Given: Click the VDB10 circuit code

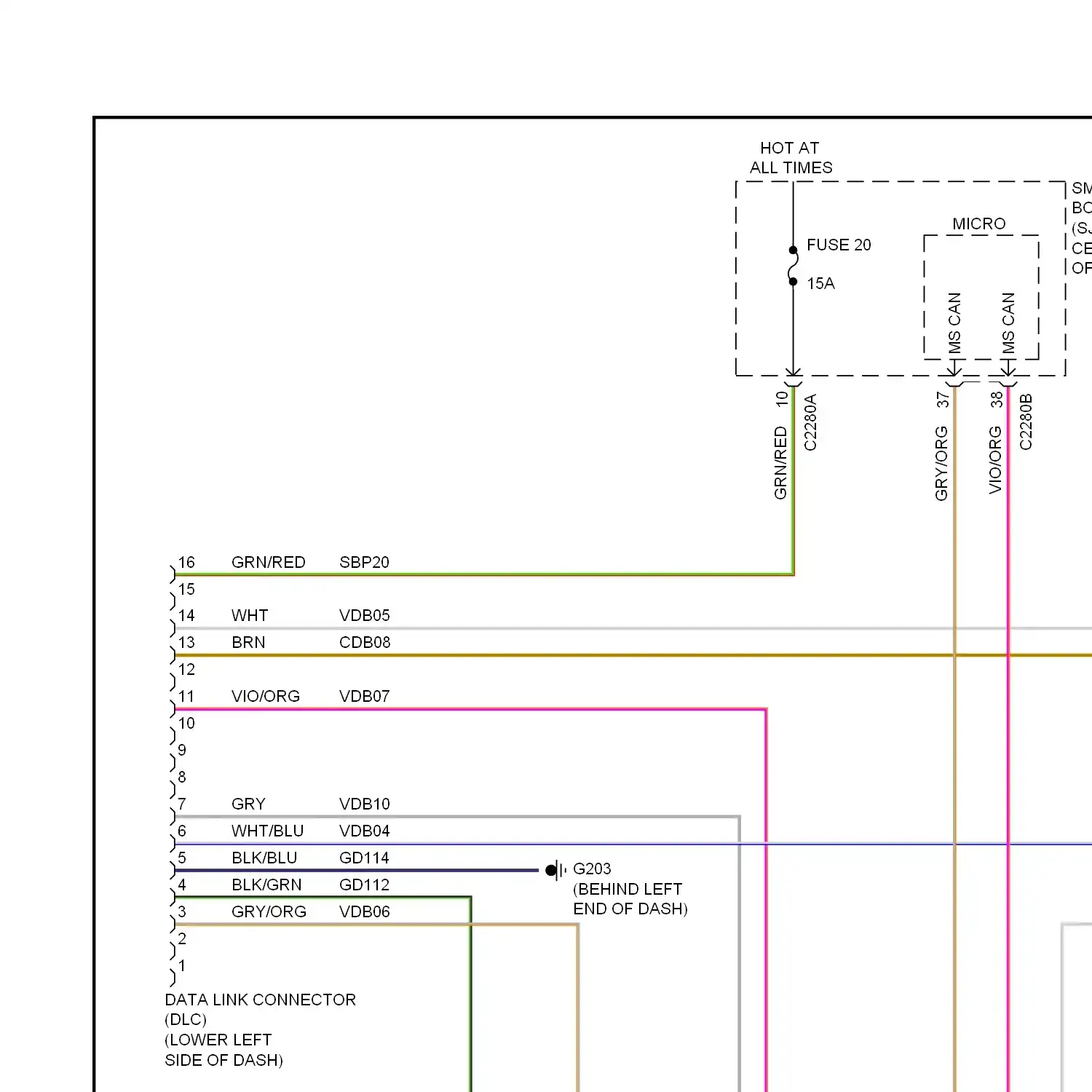Looking at the screenshot, I should [364, 804].
